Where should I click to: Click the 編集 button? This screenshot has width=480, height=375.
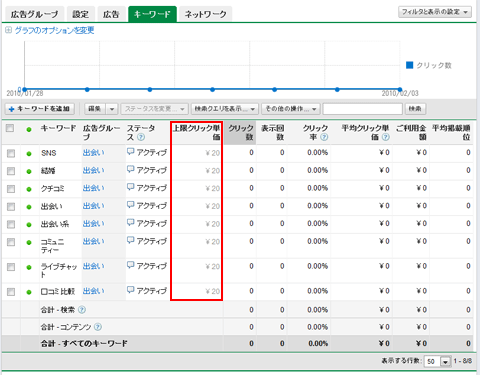(x=95, y=109)
